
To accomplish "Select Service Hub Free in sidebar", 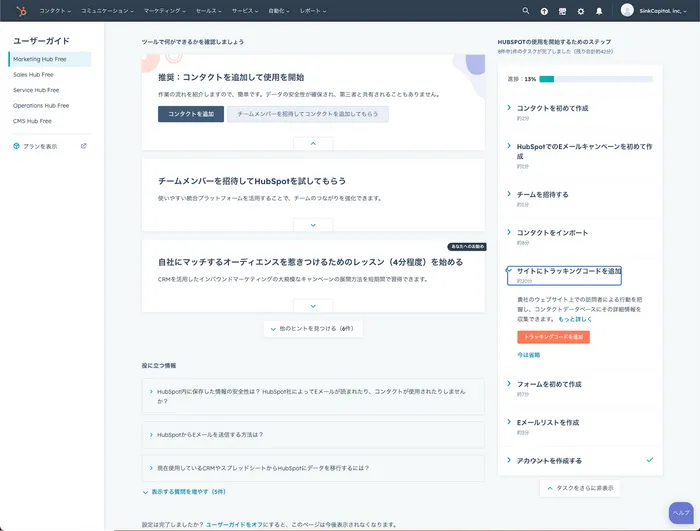I will tap(36, 90).
